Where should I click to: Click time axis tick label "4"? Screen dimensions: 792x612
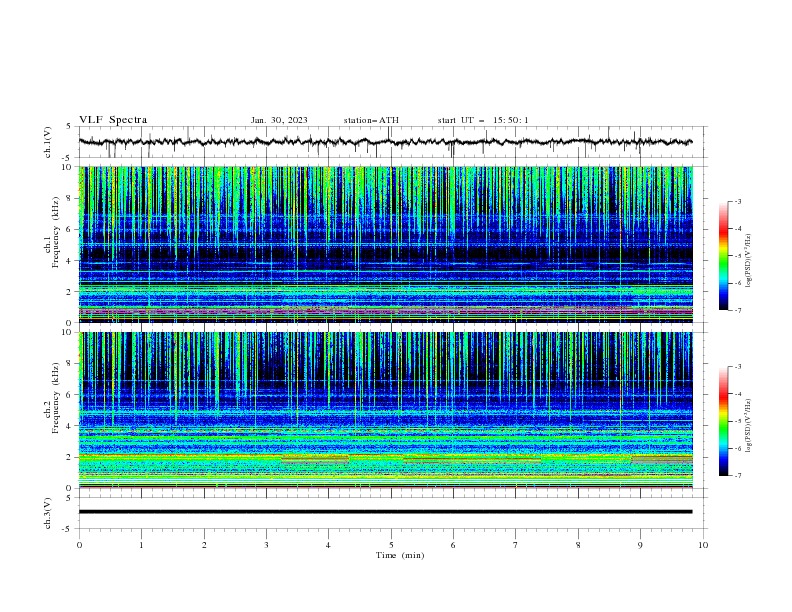pos(328,545)
